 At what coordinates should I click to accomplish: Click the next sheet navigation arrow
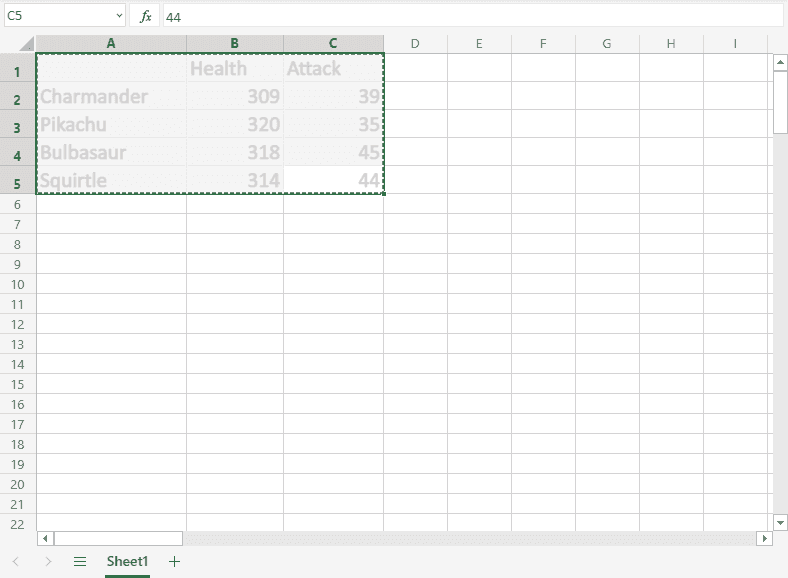coord(48,561)
